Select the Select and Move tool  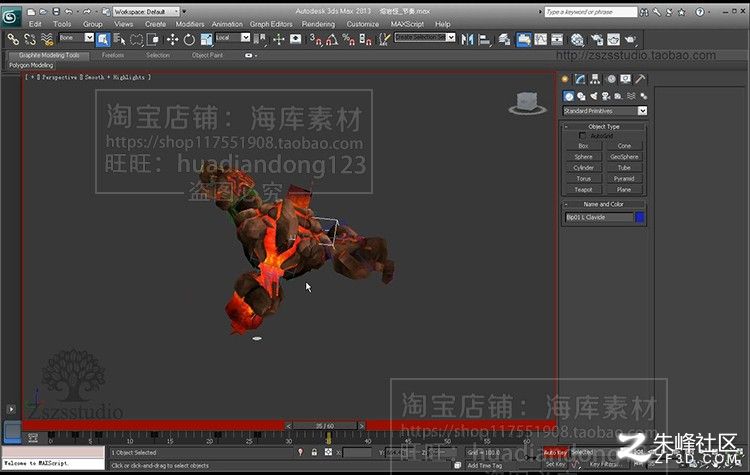click(x=172, y=39)
